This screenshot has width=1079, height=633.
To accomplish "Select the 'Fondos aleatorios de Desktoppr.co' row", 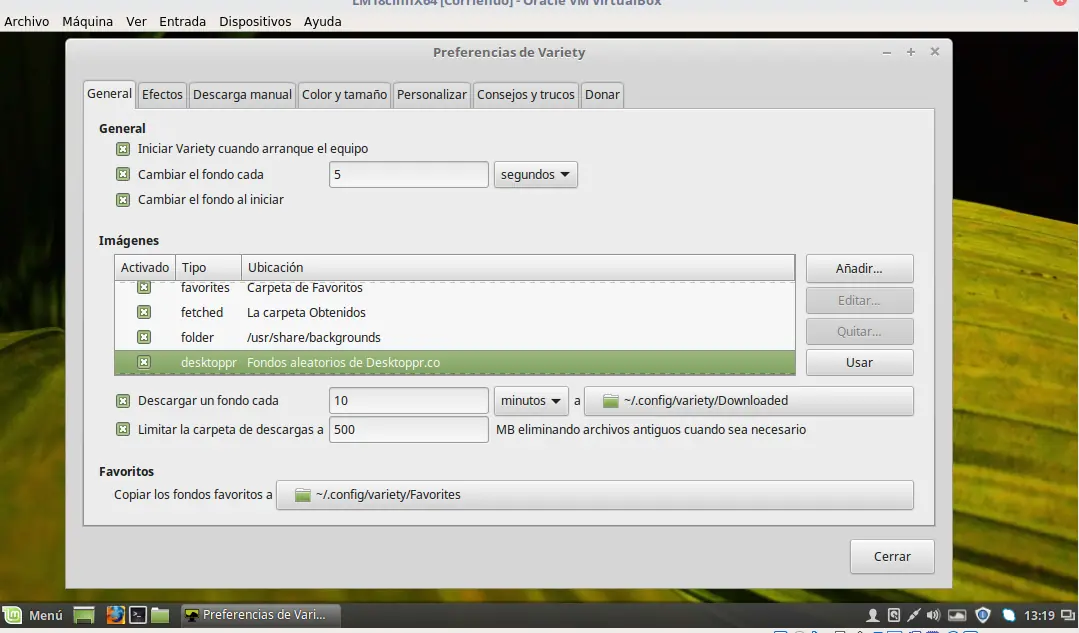I will (x=455, y=363).
